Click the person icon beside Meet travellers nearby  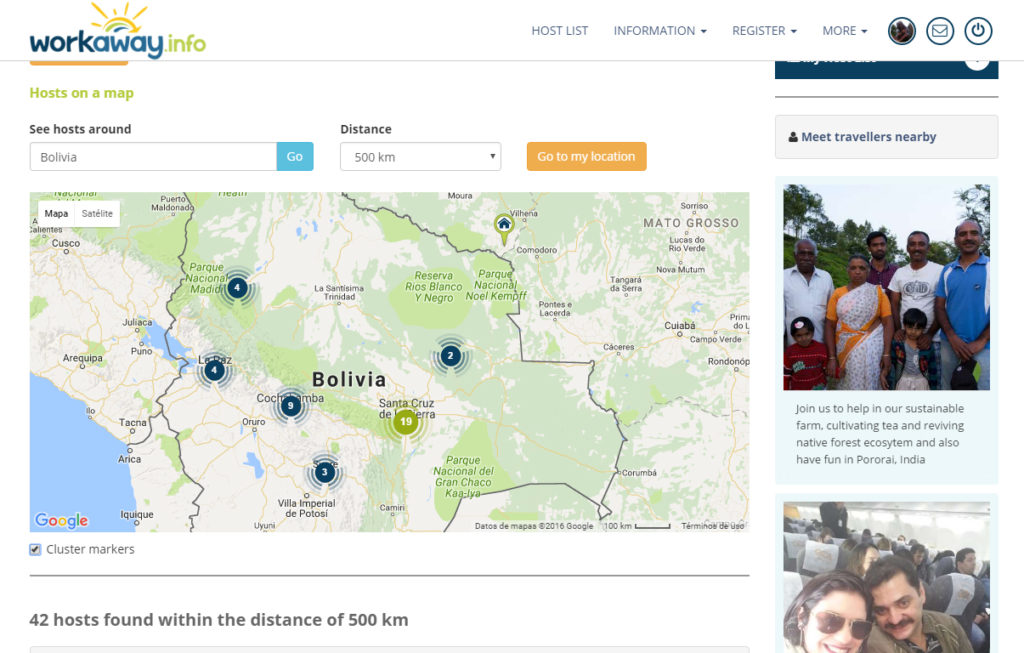[793, 137]
